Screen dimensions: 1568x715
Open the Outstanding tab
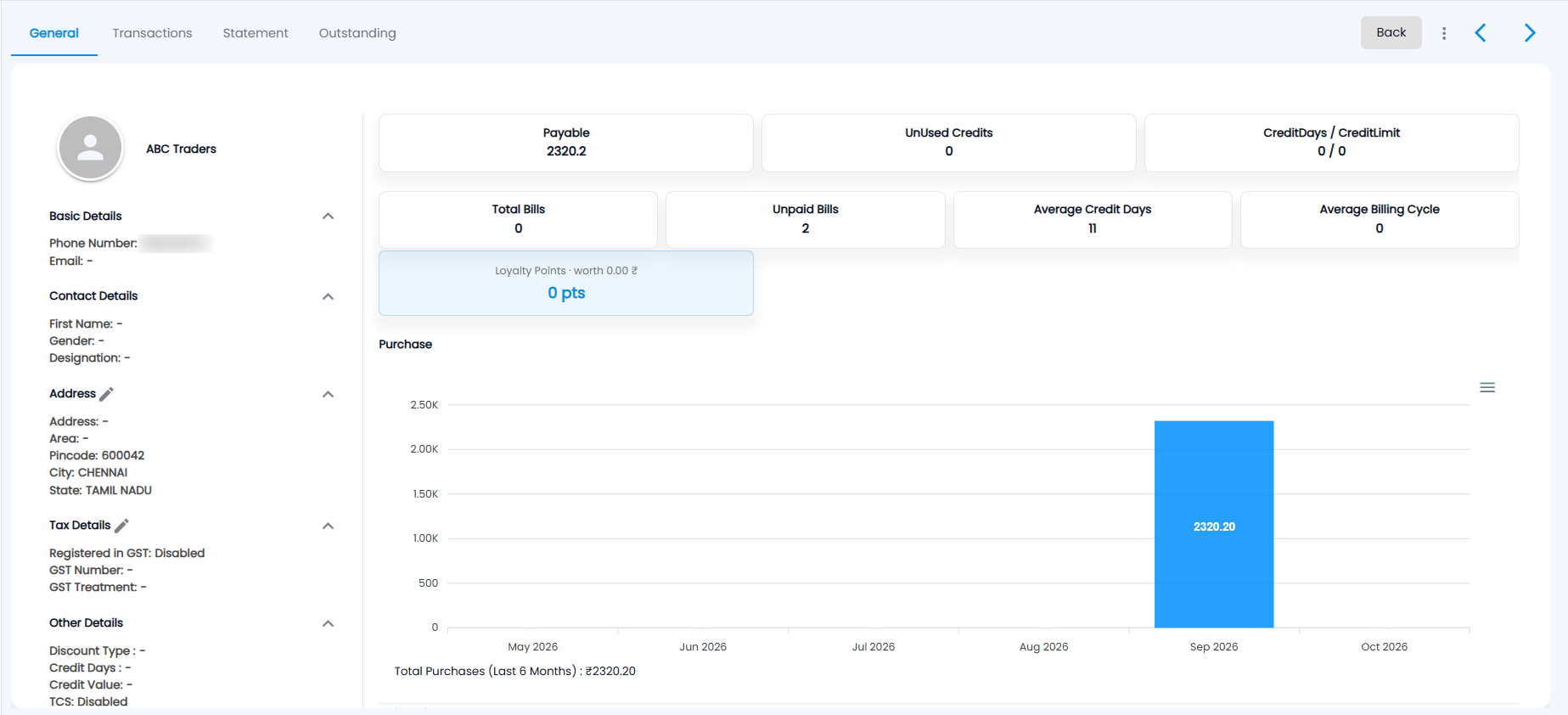pos(357,33)
